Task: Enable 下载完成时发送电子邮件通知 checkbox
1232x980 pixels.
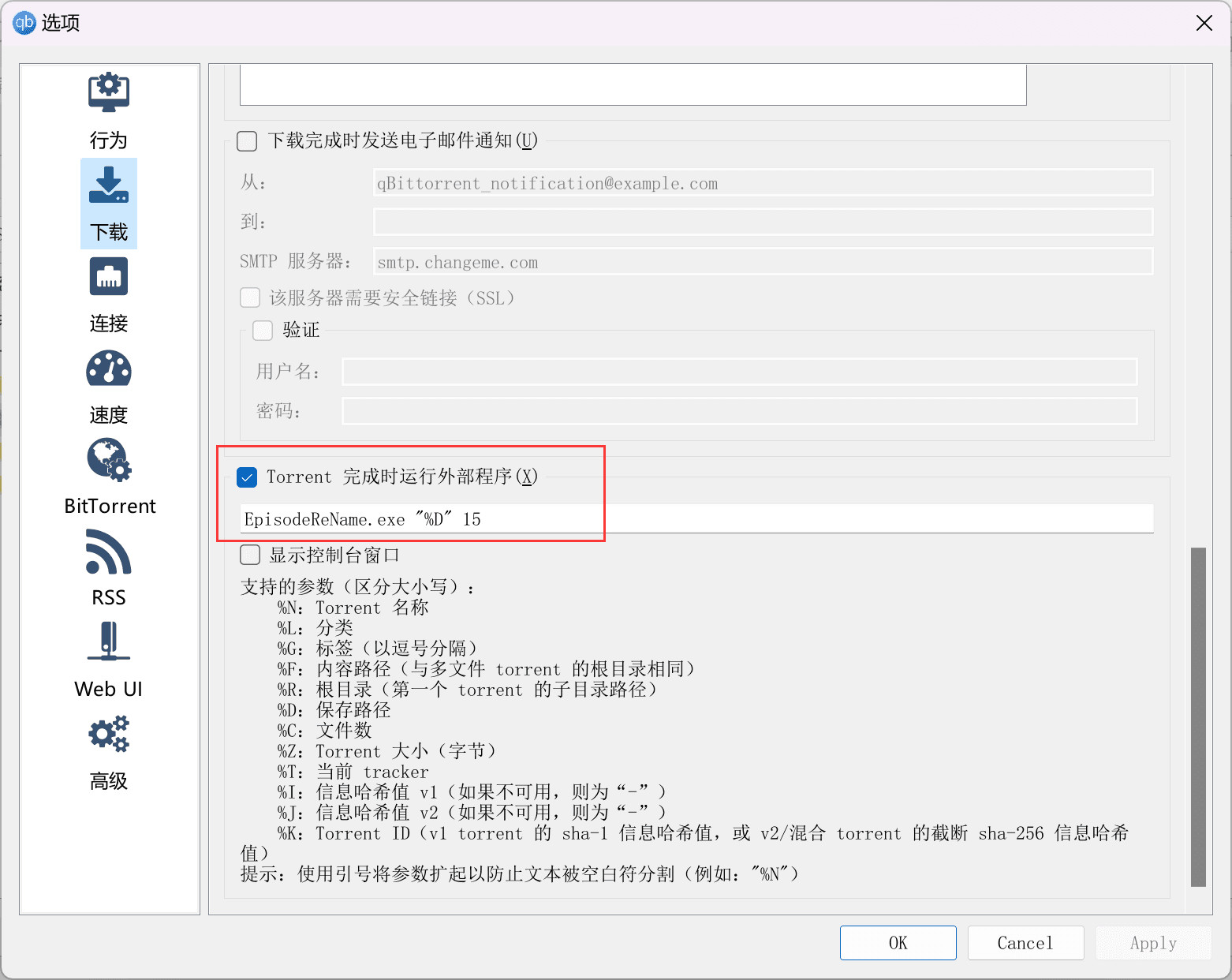Action: (248, 141)
